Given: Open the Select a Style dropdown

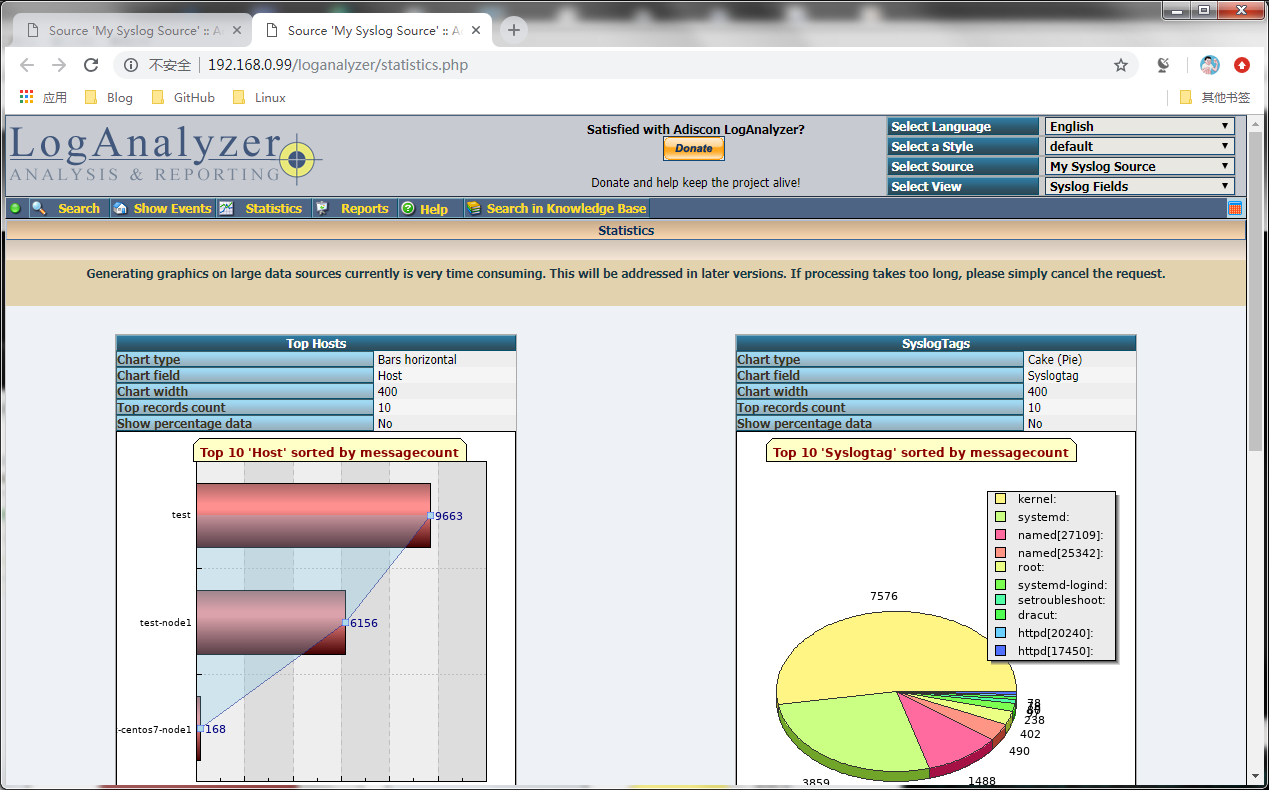Looking at the screenshot, I should tap(1140, 146).
